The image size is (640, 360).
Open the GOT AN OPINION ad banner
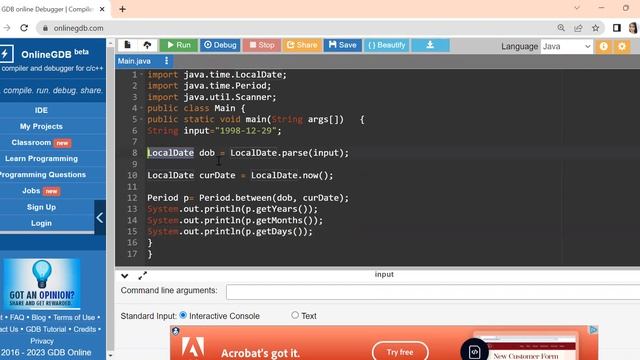coord(42,284)
